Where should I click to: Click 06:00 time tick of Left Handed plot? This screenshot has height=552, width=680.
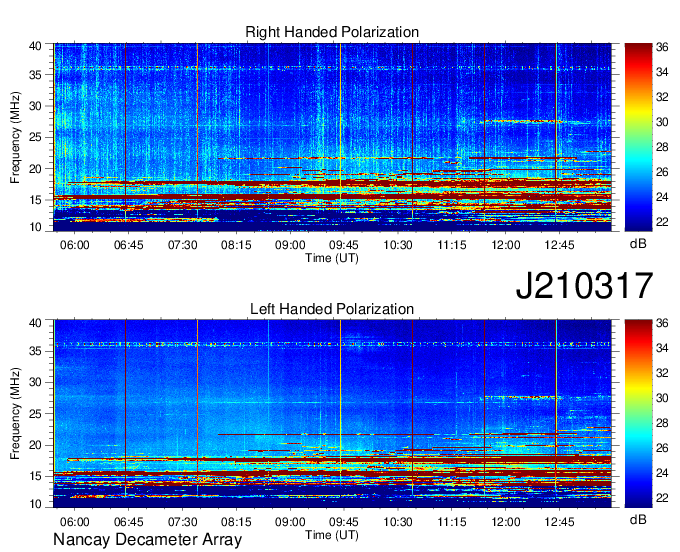[75, 522]
